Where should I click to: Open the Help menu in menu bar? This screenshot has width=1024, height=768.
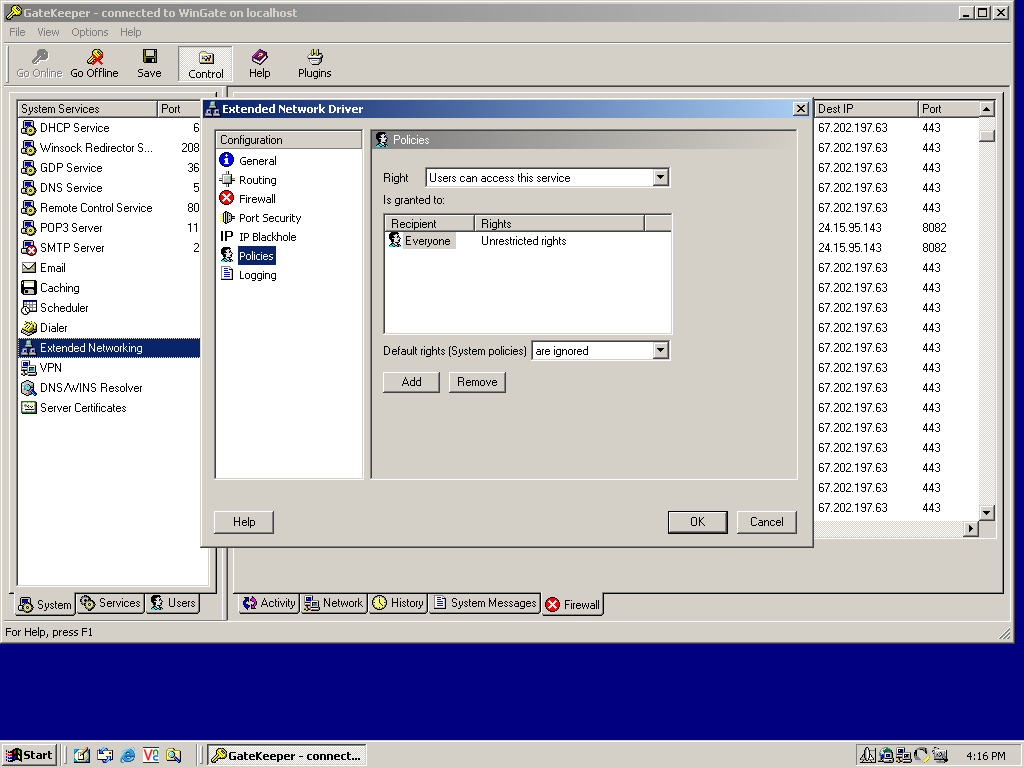[x=130, y=32]
